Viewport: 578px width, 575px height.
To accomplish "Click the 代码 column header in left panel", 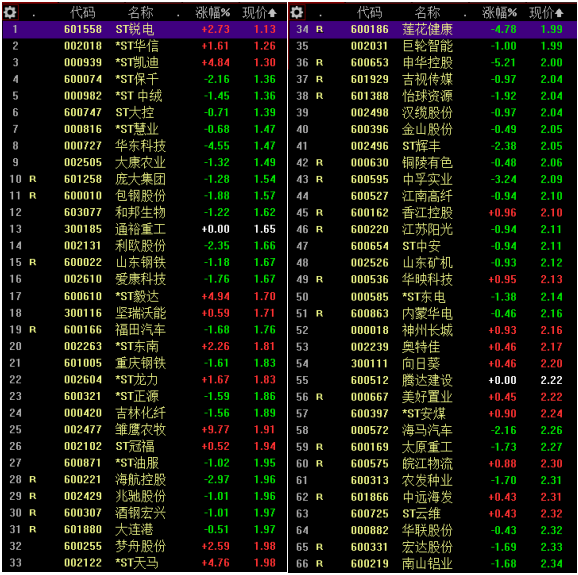I will pyautogui.click(x=83, y=13).
